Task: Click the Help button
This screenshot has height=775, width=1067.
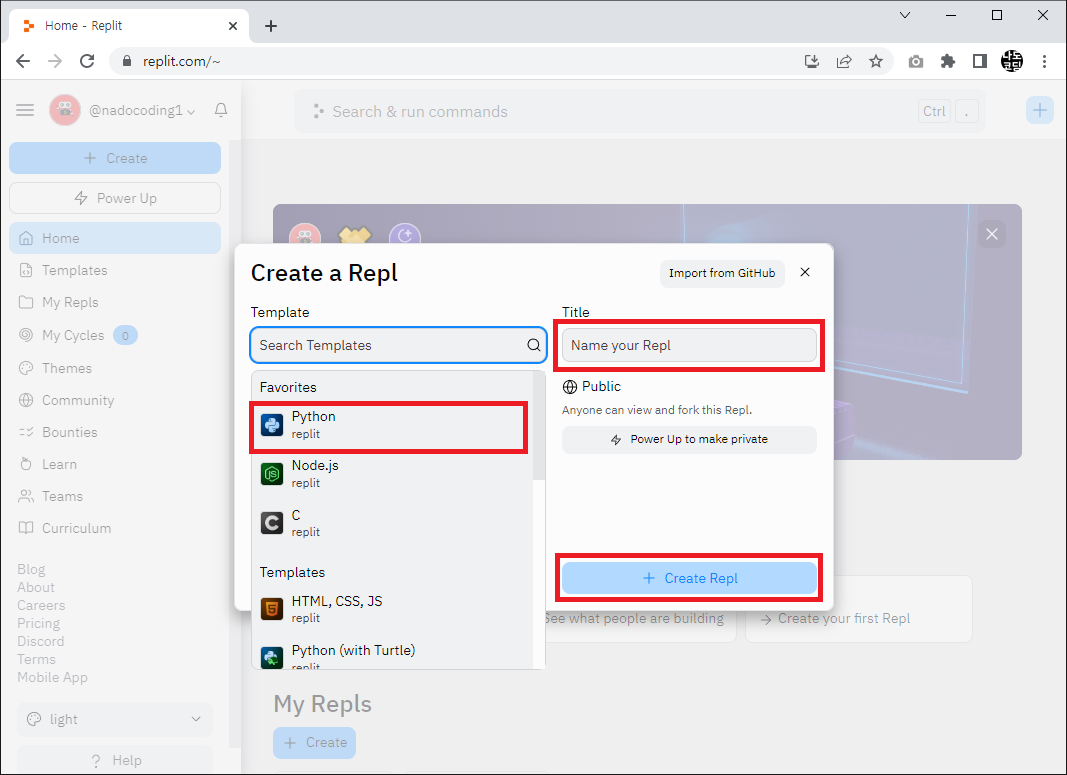Action: click(x=115, y=760)
